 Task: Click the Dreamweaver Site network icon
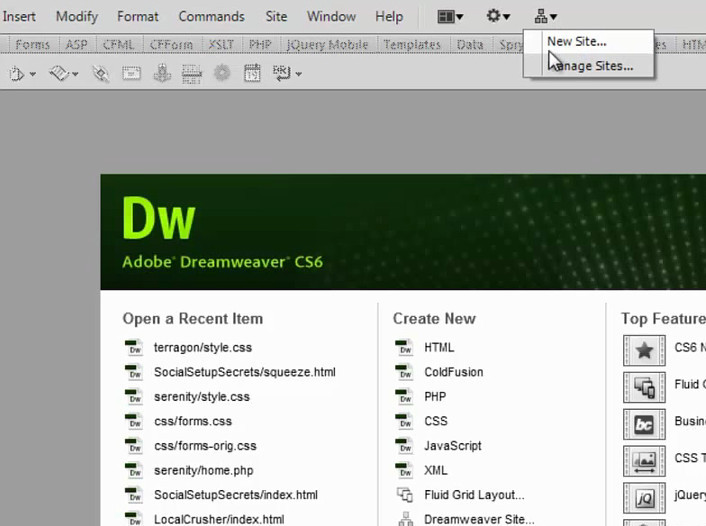405,519
